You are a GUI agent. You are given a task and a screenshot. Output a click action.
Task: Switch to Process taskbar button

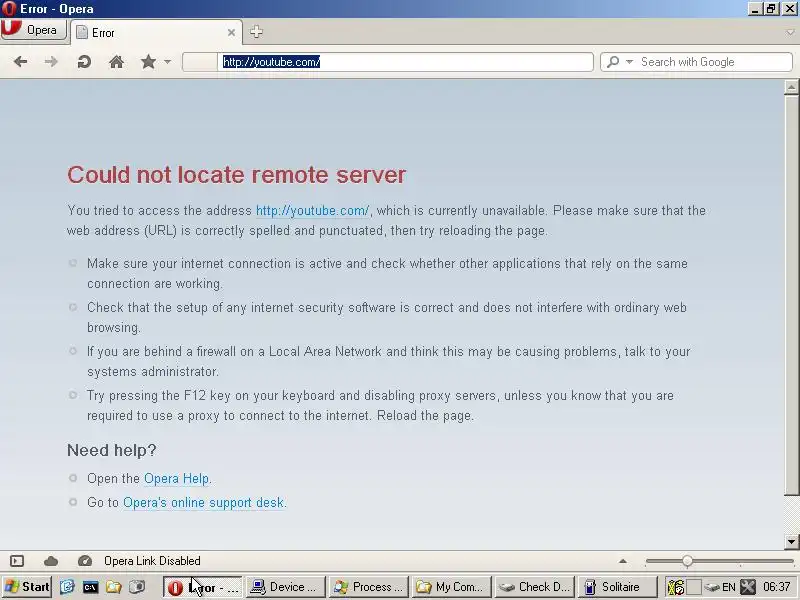[369, 587]
